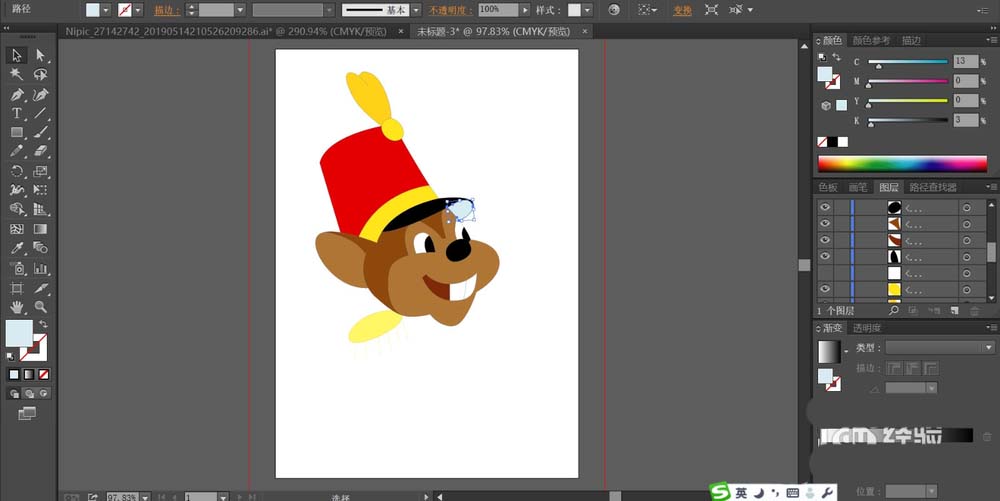Pick the Type tool
1000x501 pixels.
click(17, 113)
